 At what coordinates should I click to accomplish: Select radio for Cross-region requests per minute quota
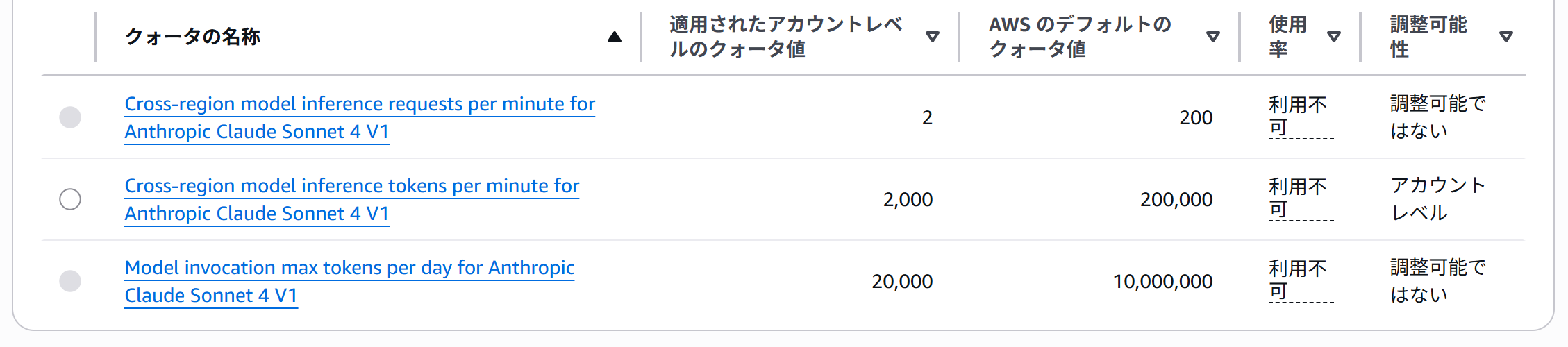(70, 117)
